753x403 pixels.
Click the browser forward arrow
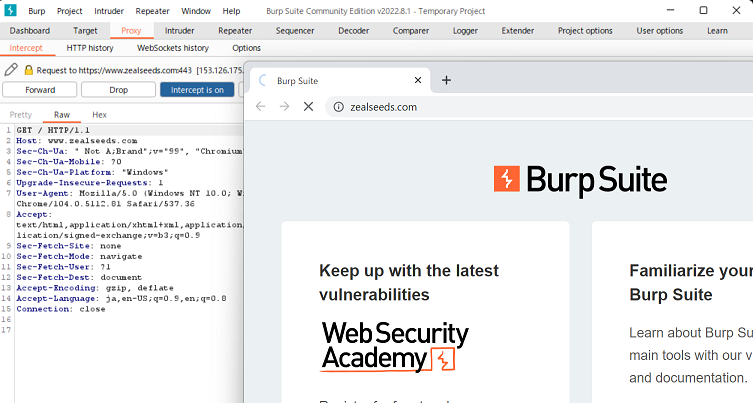coord(284,107)
